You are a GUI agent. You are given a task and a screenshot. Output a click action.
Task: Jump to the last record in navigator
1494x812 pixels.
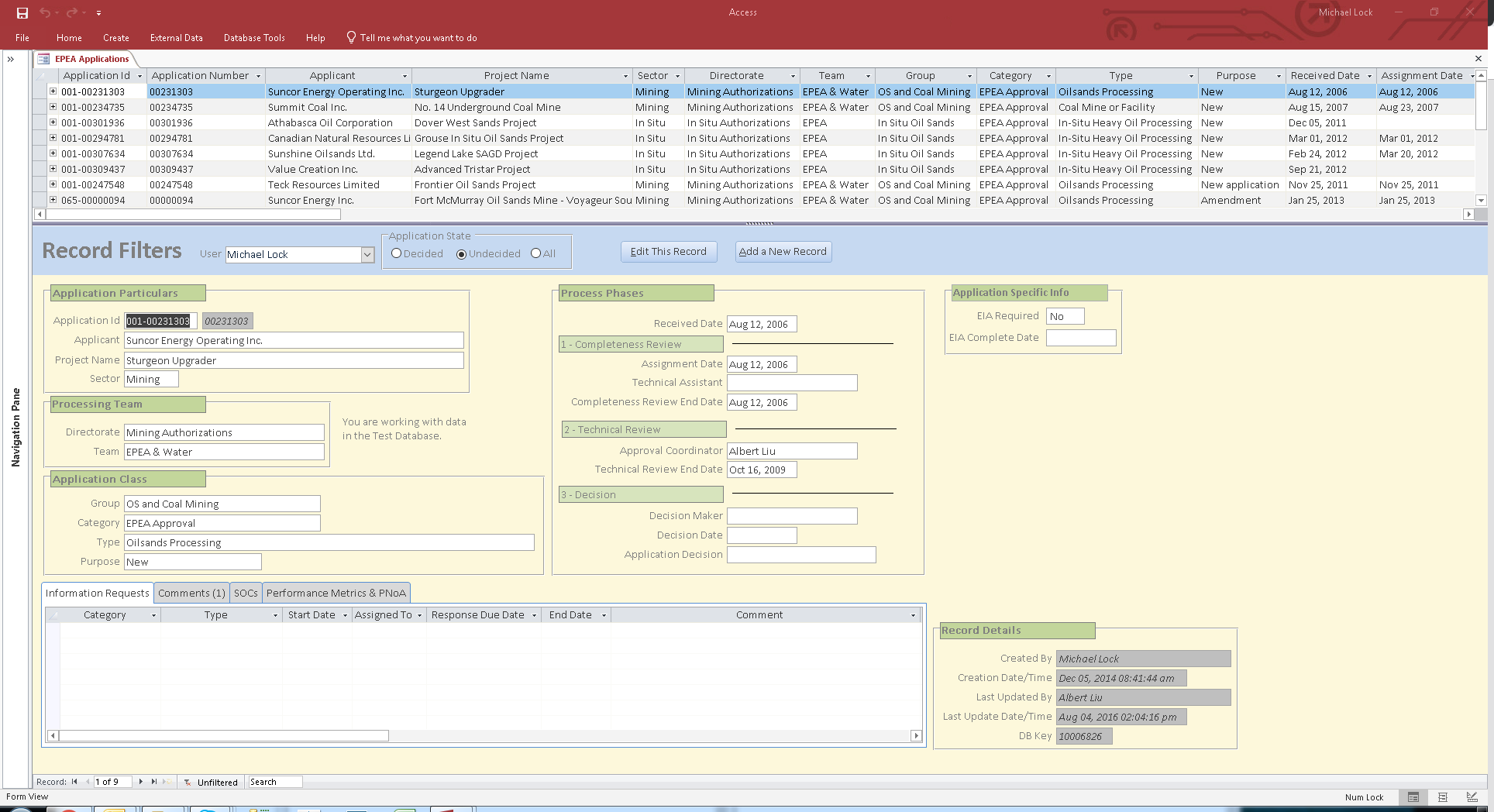[x=154, y=782]
